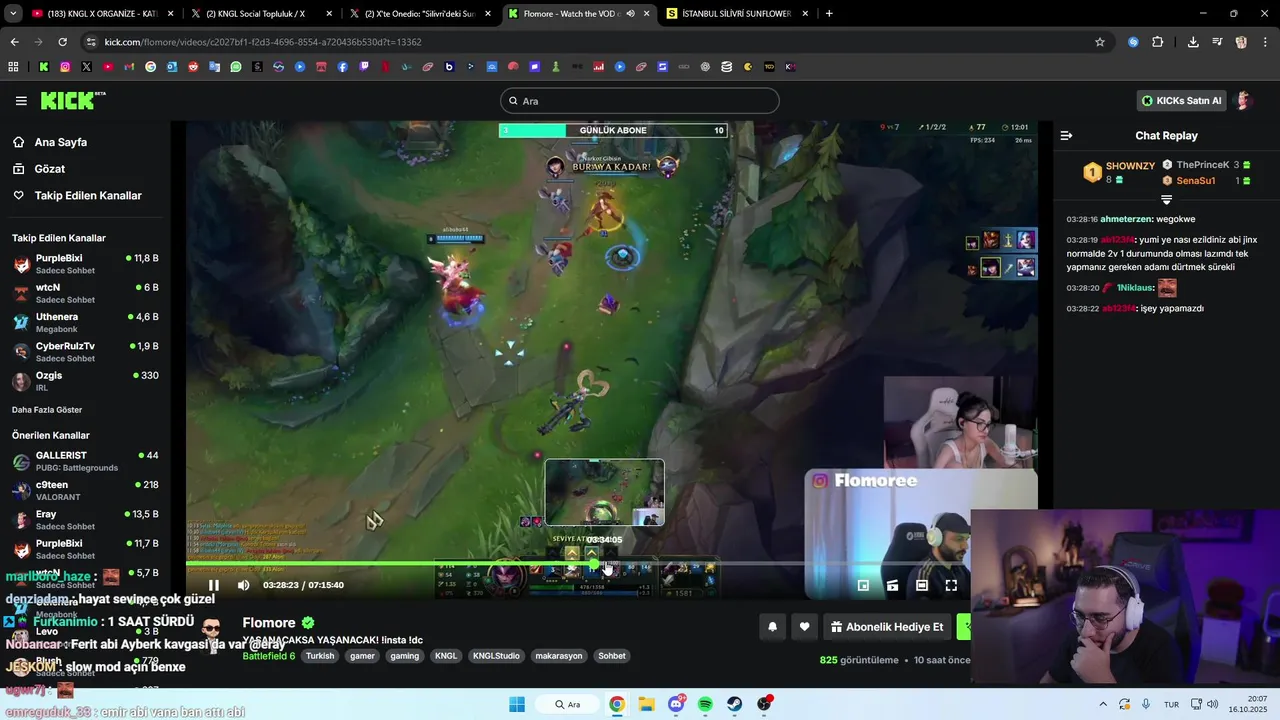Open wtcN followed channel
The height and width of the screenshot is (720, 1280).
click(85, 293)
